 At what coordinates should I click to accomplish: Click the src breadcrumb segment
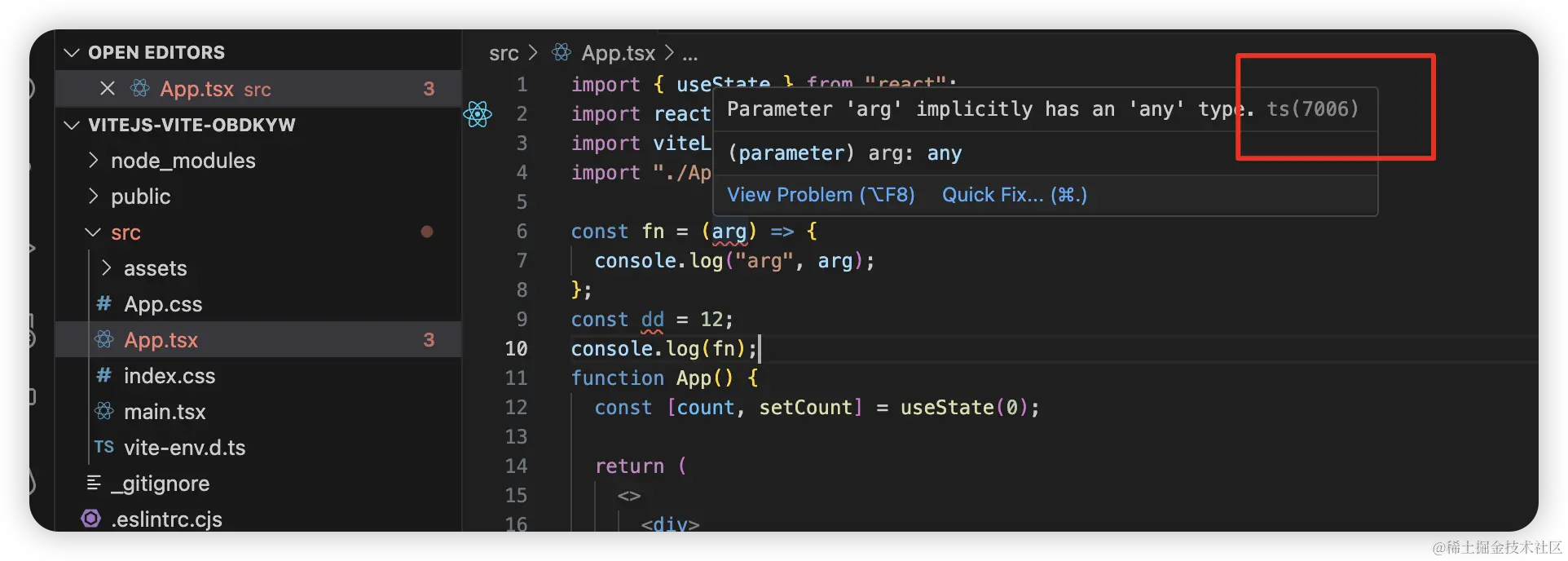coord(504,54)
